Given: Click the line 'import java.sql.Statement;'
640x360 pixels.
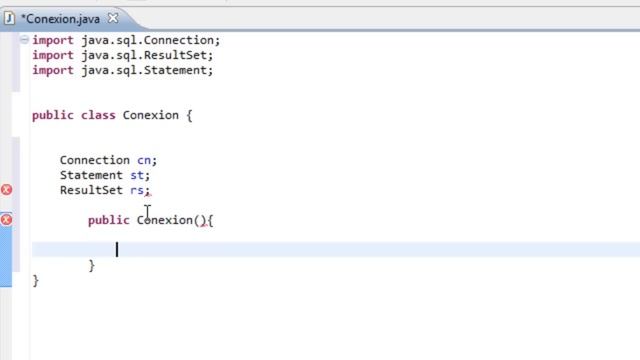Looking at the screenshot, I should coord(123,71).
